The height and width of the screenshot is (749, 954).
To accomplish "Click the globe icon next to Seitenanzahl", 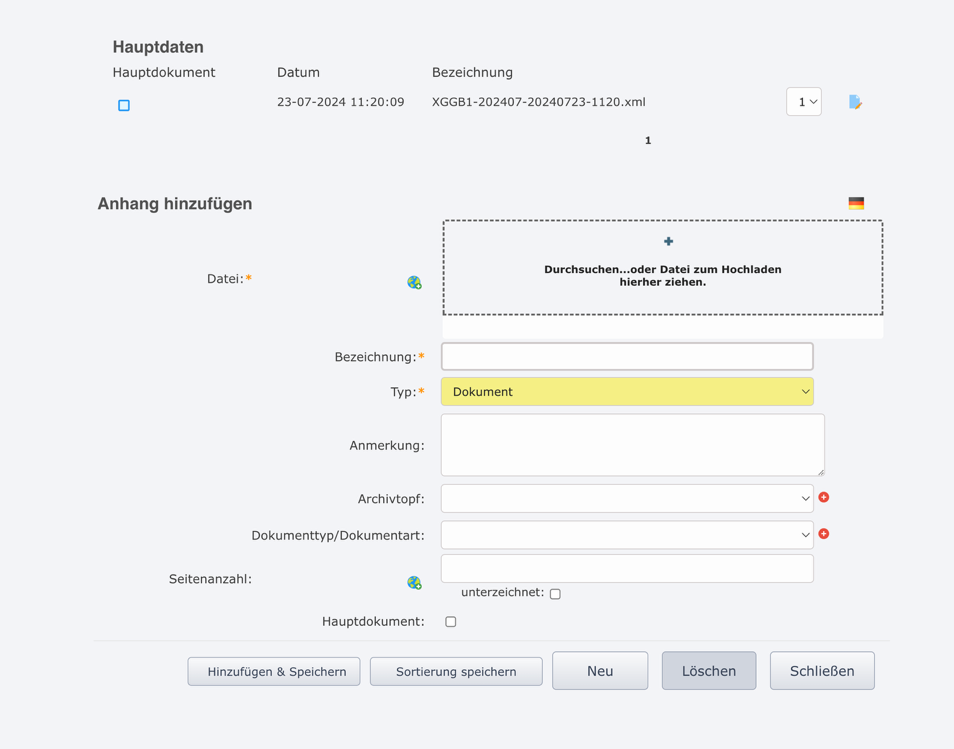I will pyautogui.click(x=413, y=582).
